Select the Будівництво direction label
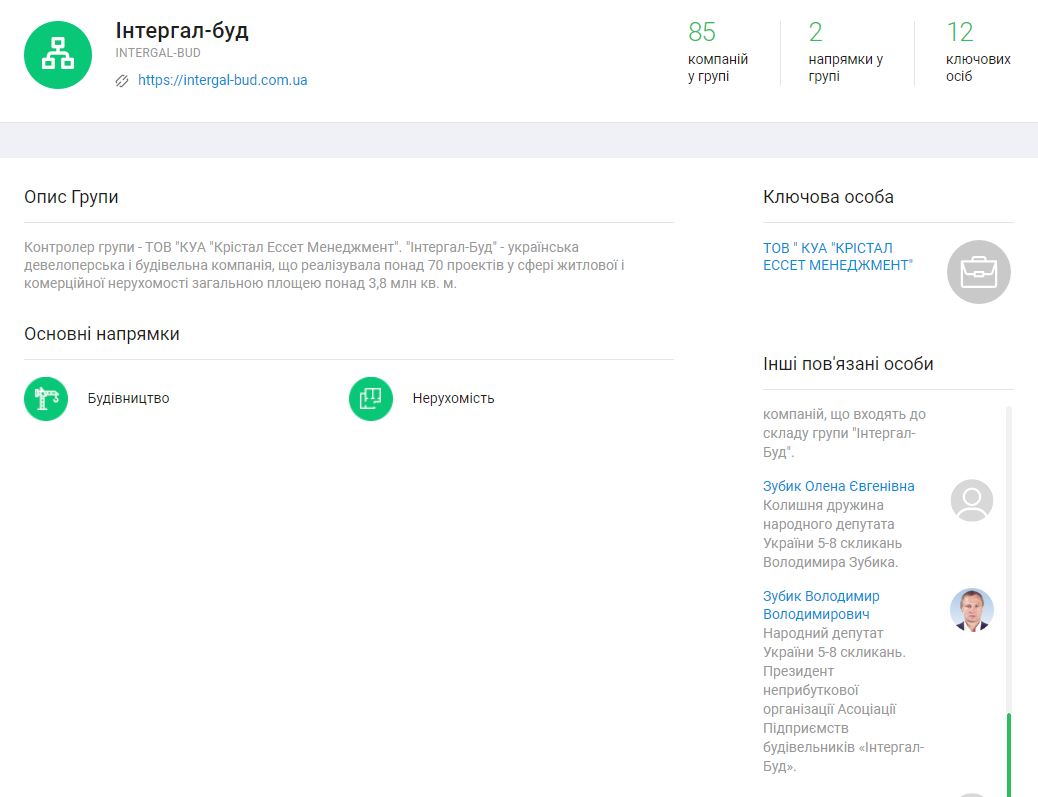Screen dimensions: 1038x797 click(x=128, y=398)
